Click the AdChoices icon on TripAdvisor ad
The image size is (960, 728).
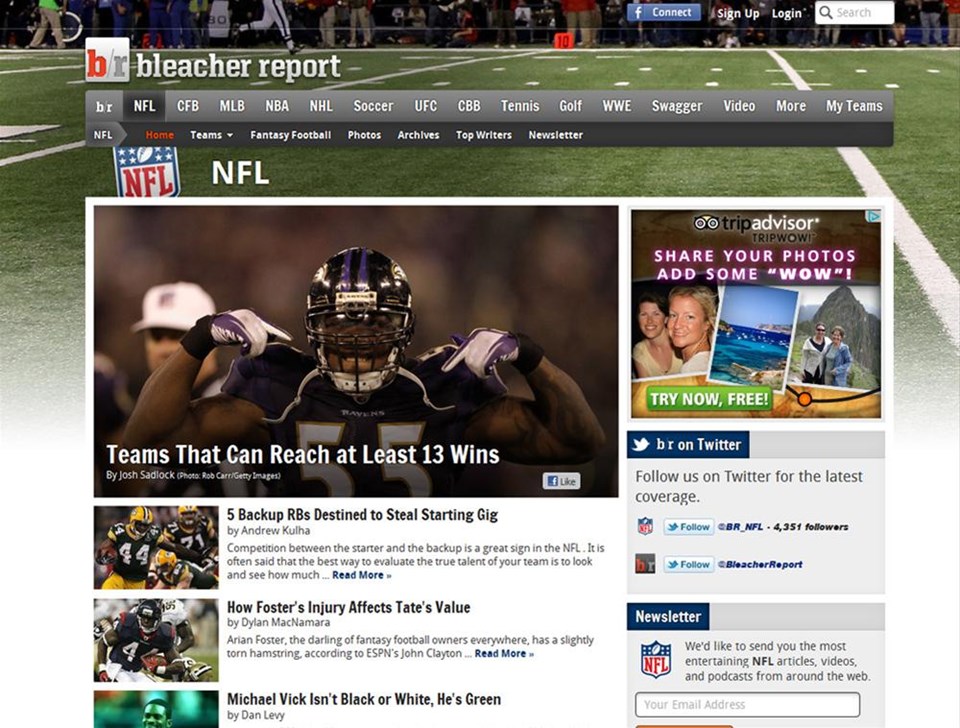(874, 216)
